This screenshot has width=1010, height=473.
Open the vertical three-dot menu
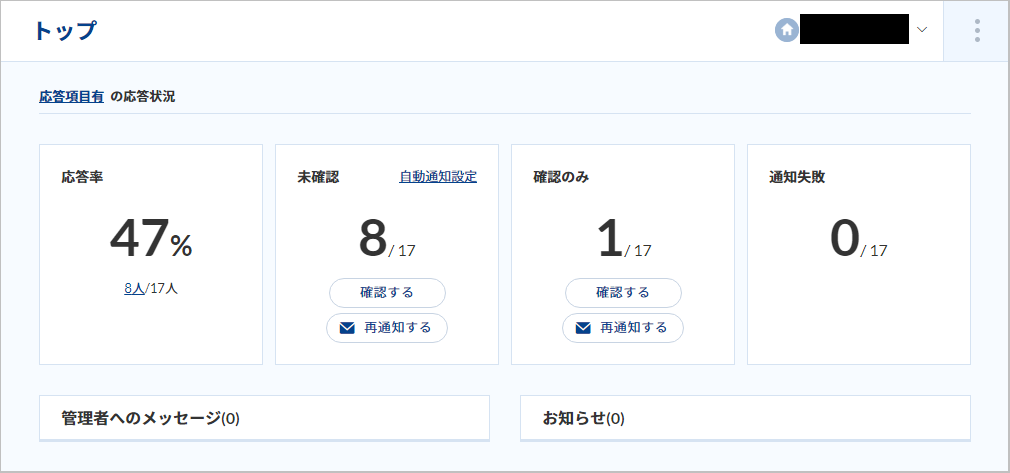(x=977, y=31)
